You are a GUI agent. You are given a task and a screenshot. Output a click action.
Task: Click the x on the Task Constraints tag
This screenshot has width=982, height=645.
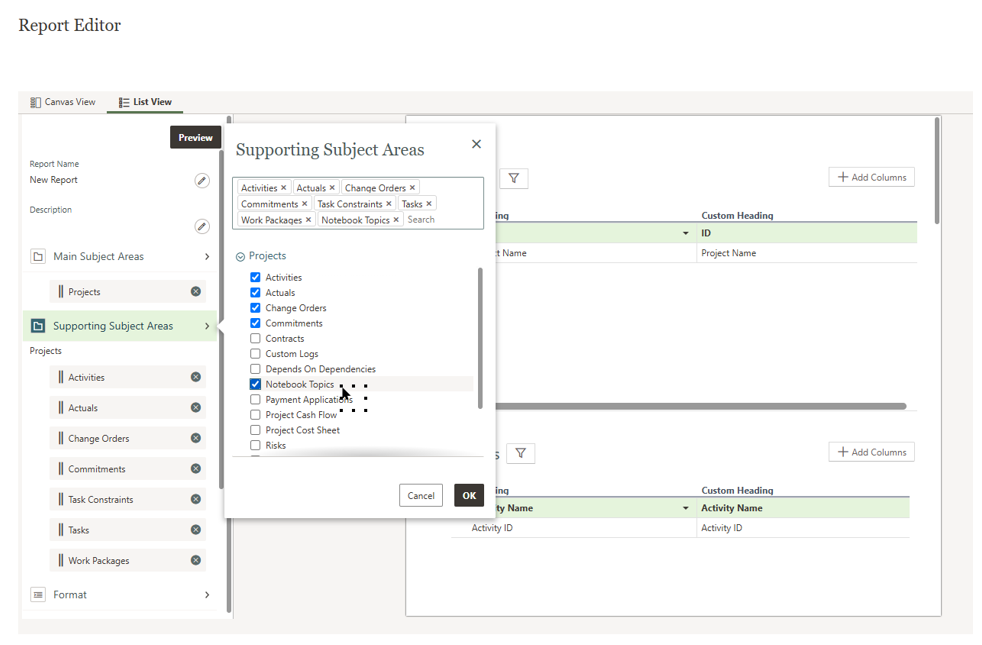tap(389, 204)
